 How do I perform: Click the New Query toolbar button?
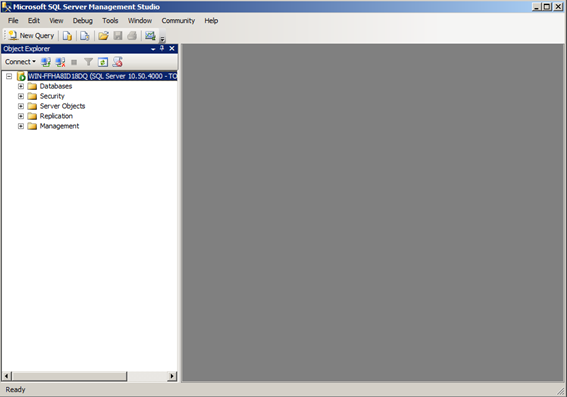point(31,35)
